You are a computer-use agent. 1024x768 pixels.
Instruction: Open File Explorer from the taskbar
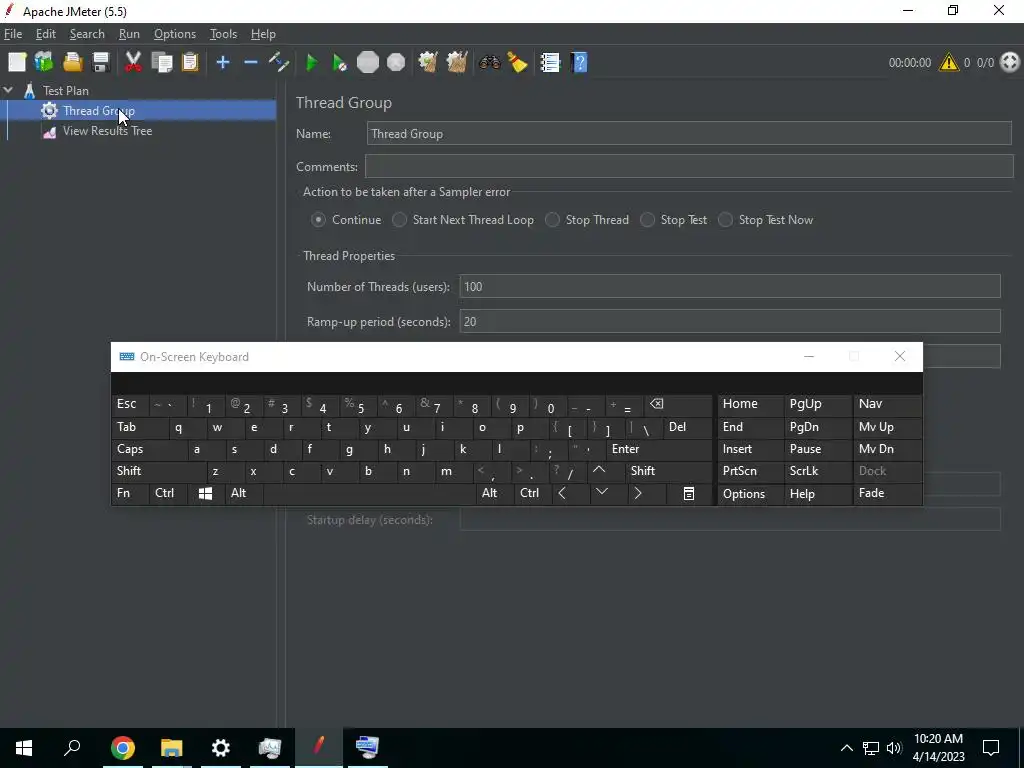coord(172,748)
